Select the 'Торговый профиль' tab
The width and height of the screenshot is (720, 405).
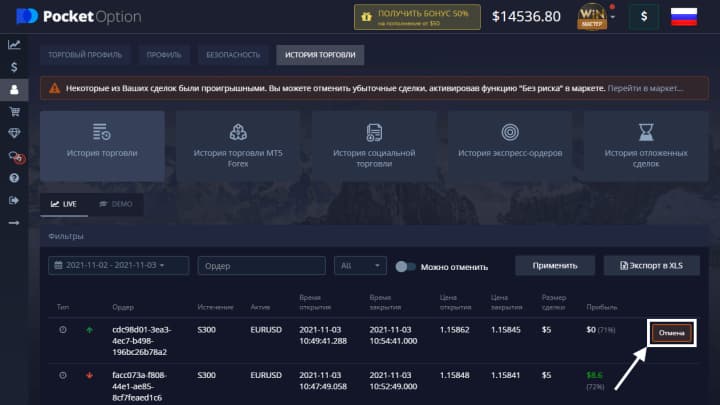84,55
